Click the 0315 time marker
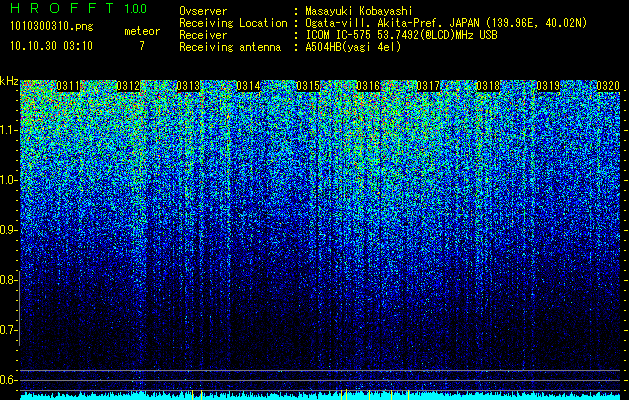Viewport: 629px width, 400px height. (x=308, y=86)
